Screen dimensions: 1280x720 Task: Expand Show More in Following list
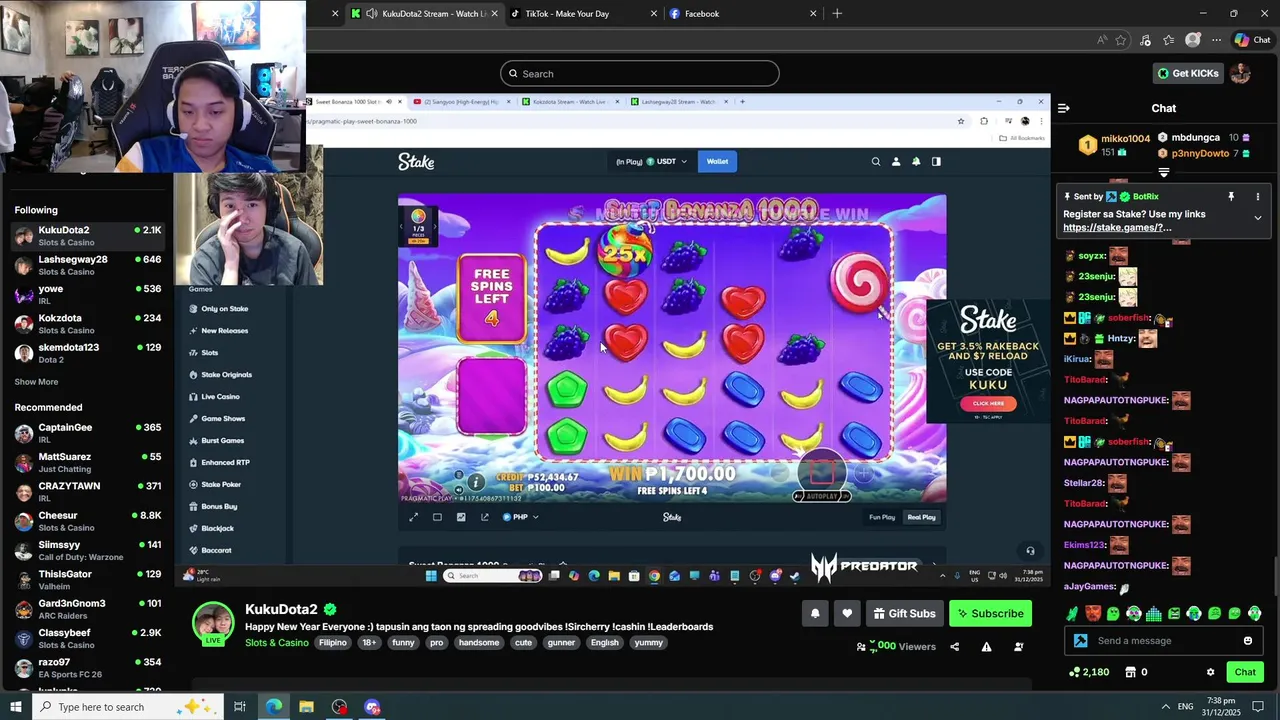36,382
